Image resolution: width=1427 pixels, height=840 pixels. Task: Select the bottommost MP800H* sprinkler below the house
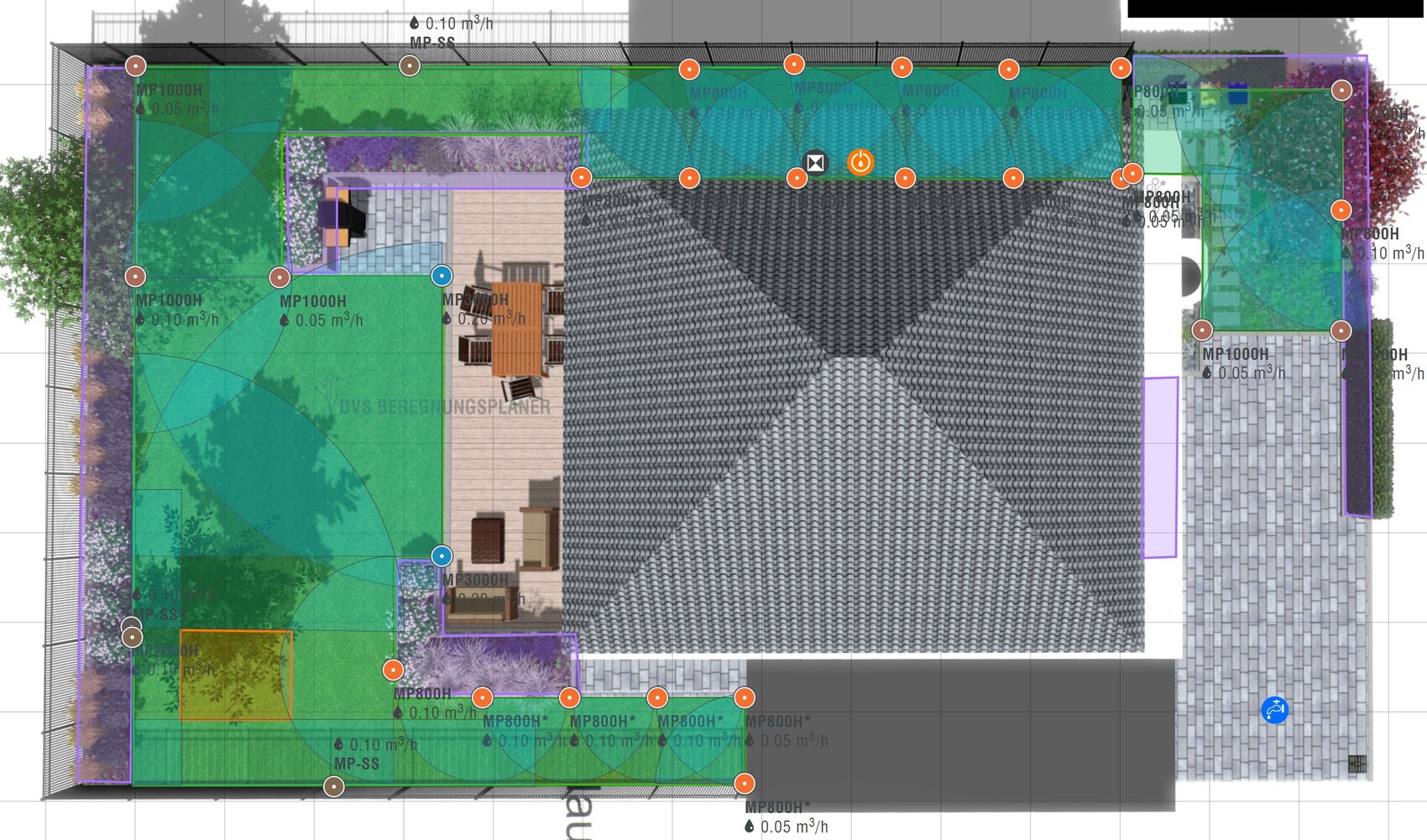coord(745,784)
